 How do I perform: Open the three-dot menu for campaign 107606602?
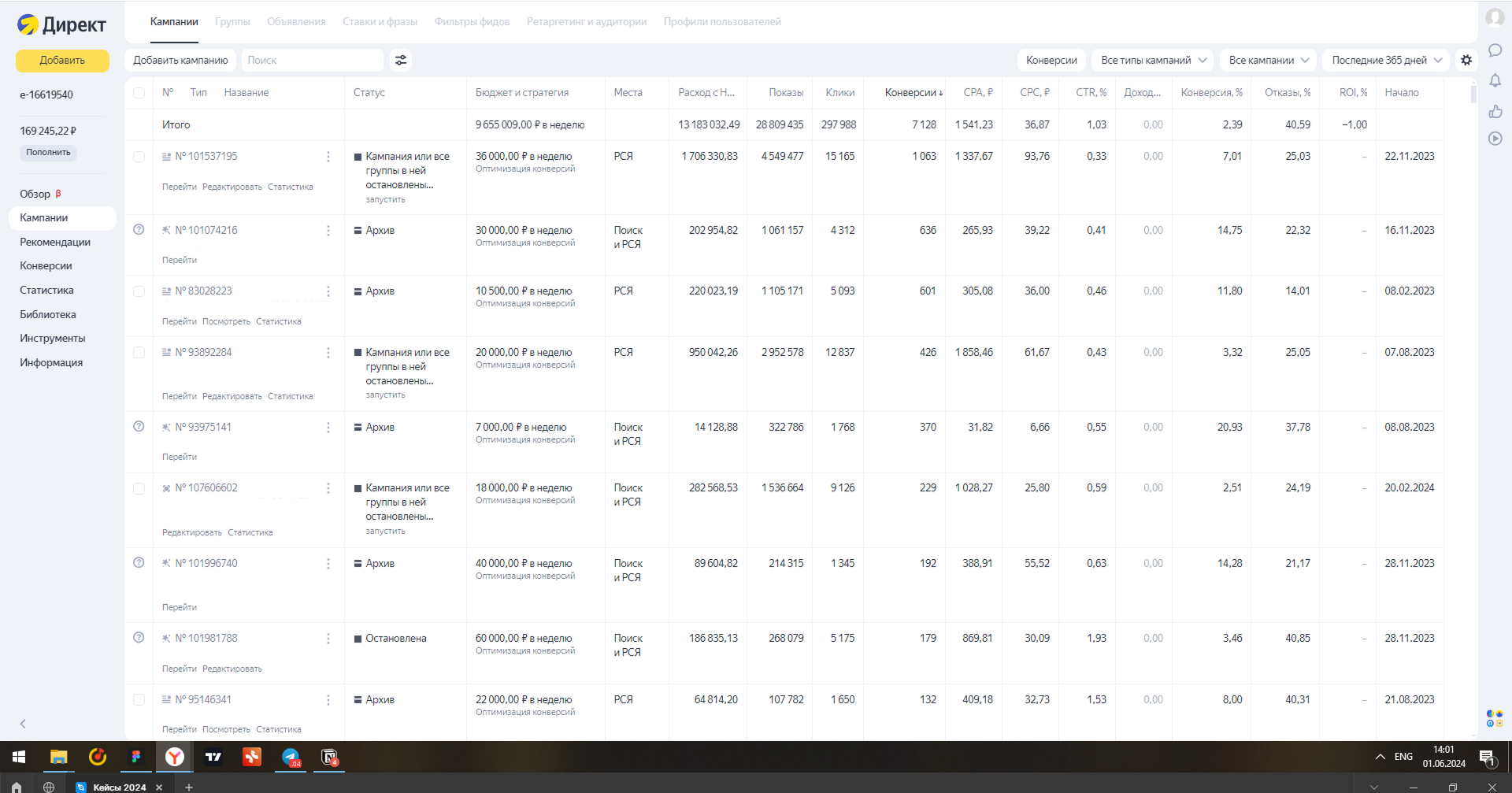pos(328,488)
